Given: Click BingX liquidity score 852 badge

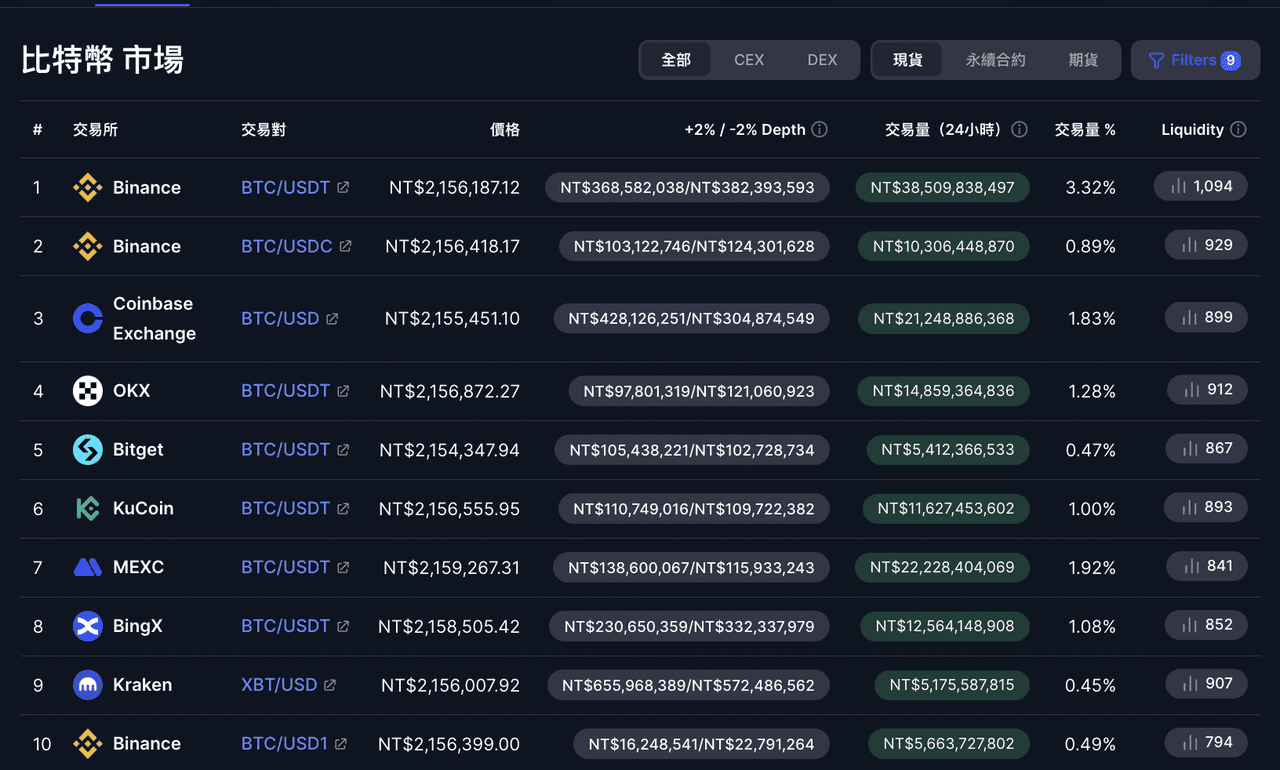Looking at the screenshot, I should pyautogui.click(x=1207, y=625).
